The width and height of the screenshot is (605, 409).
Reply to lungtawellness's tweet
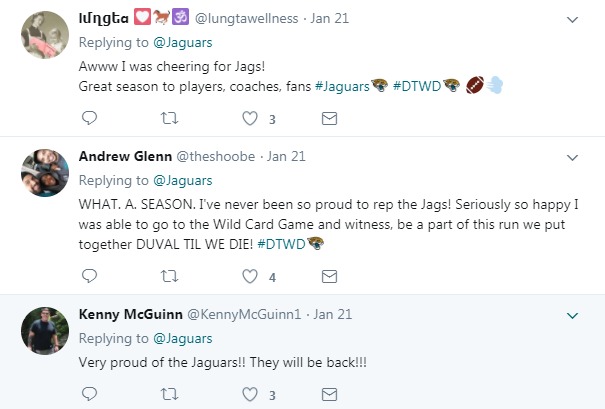tap(89, 119)
